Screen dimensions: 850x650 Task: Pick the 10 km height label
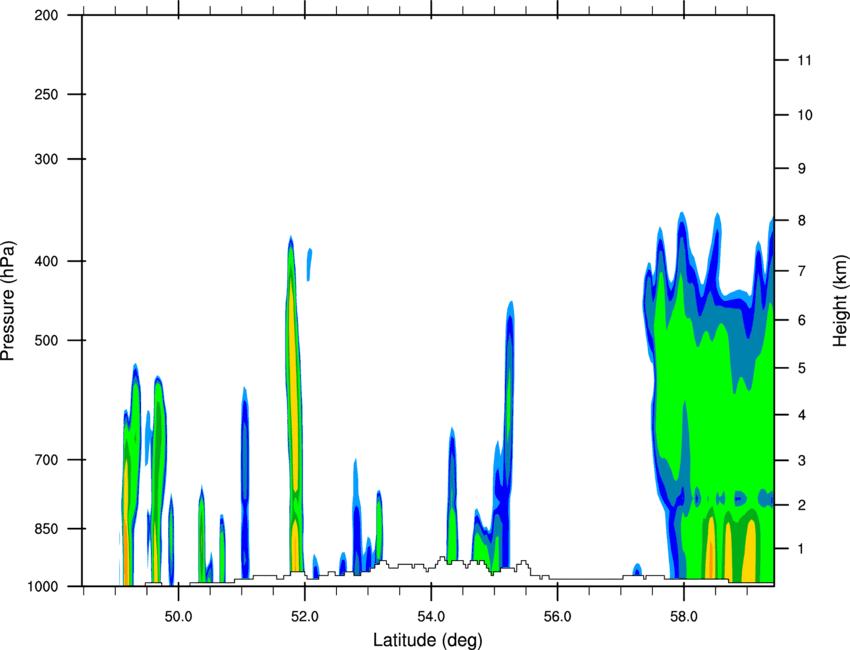point(804,115)
